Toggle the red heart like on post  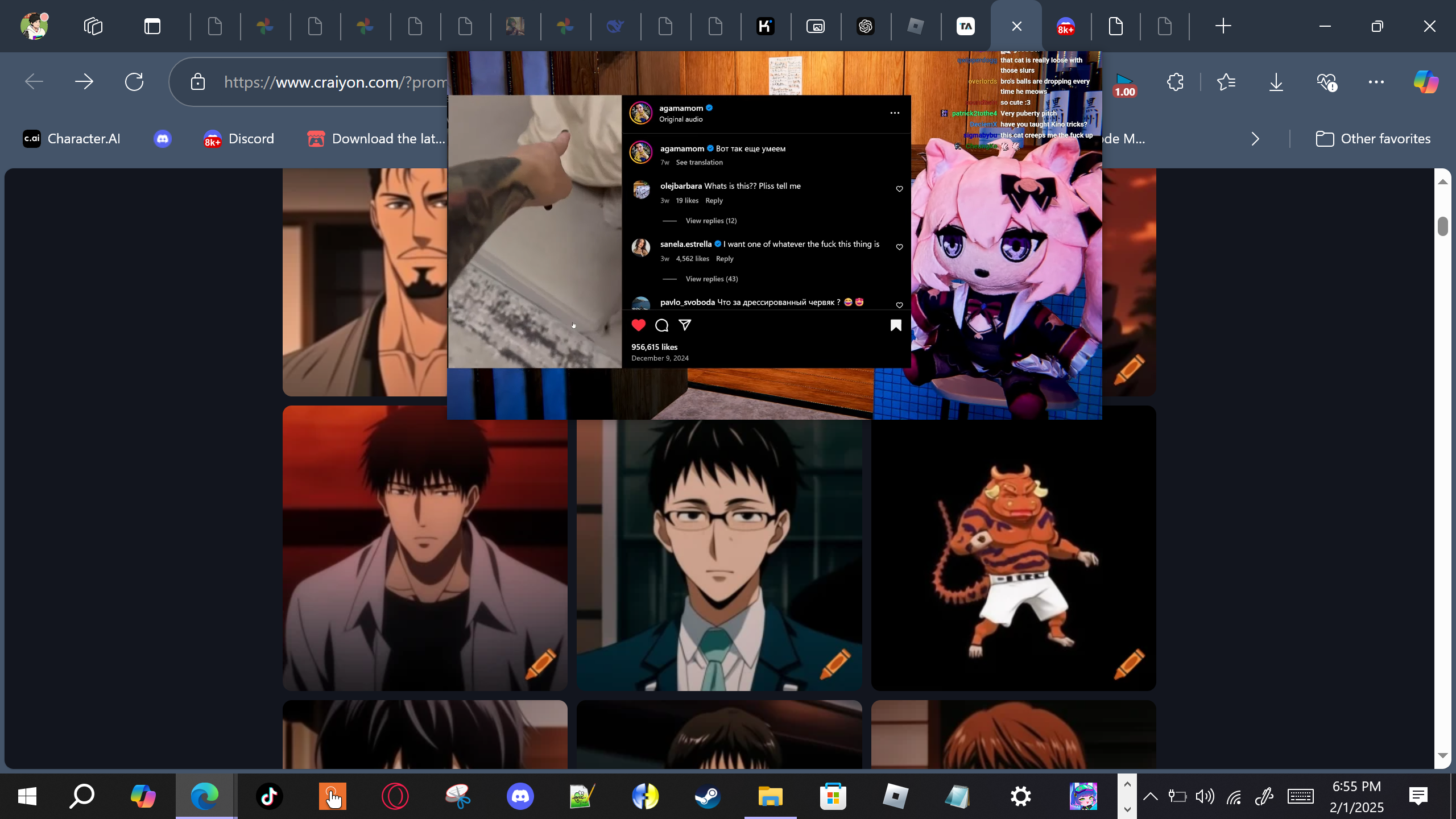click(x=638, y=325)
